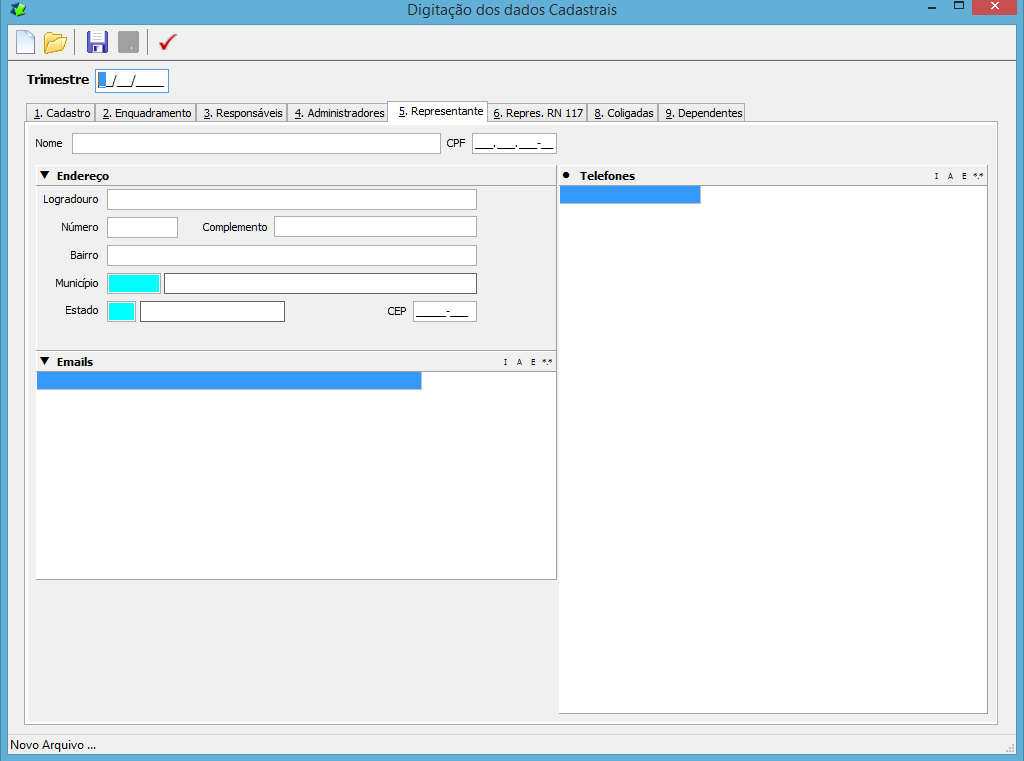Click the CPF masked field
Screen dimensions: 1024x761
514,144
